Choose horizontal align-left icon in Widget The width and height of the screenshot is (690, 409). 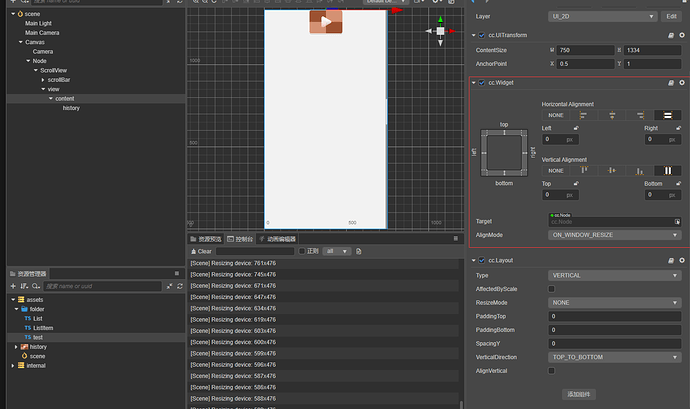coord(584,115)
